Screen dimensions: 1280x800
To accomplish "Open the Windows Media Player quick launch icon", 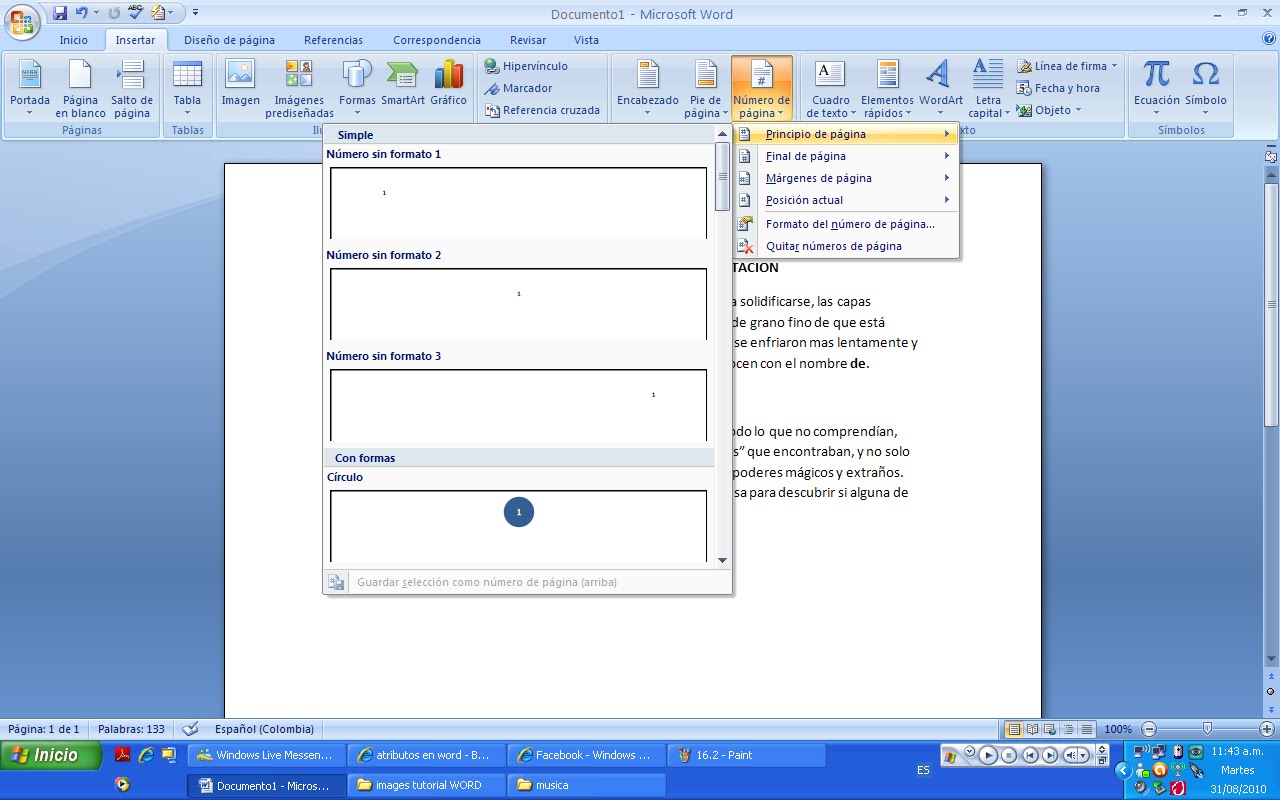I will (x=123, y=785).
